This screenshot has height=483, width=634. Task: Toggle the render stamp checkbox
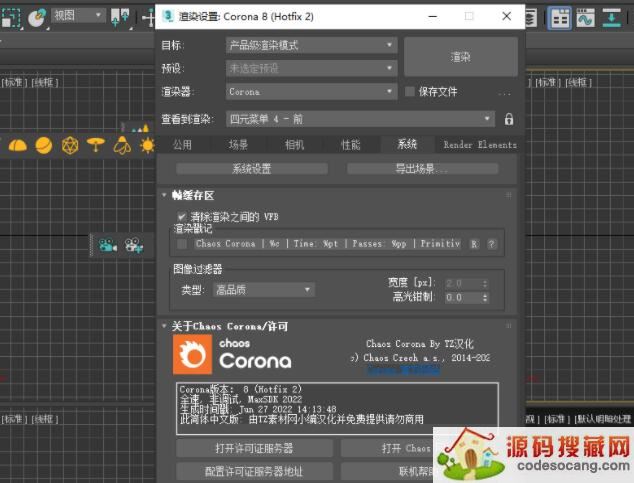(x=182, y=243)
